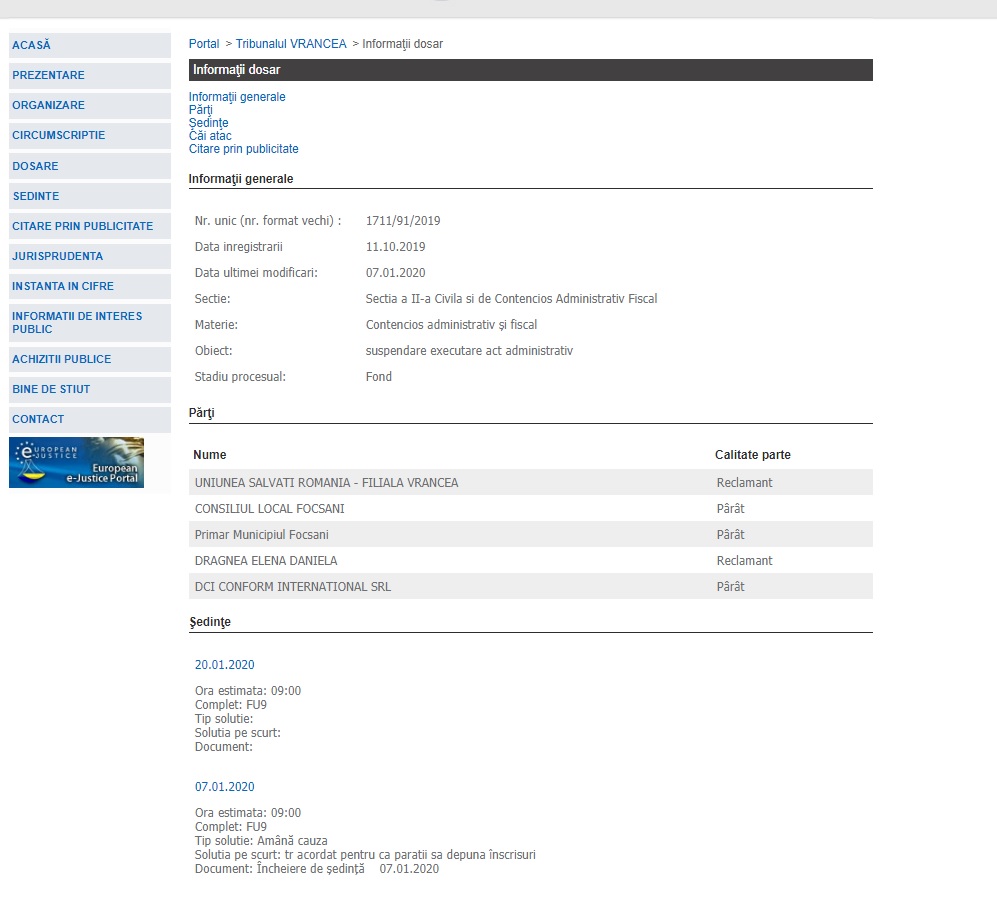Open the European e-Justice Portal banner

pos(76,462)
